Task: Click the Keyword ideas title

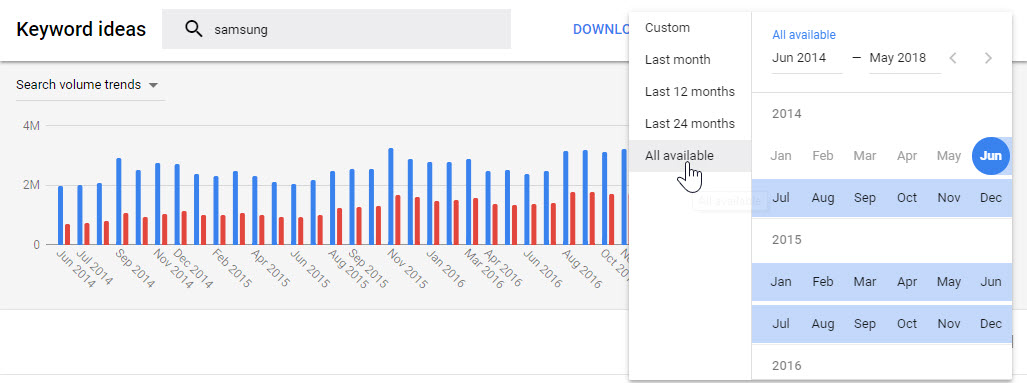Action: tap(81, 29)
